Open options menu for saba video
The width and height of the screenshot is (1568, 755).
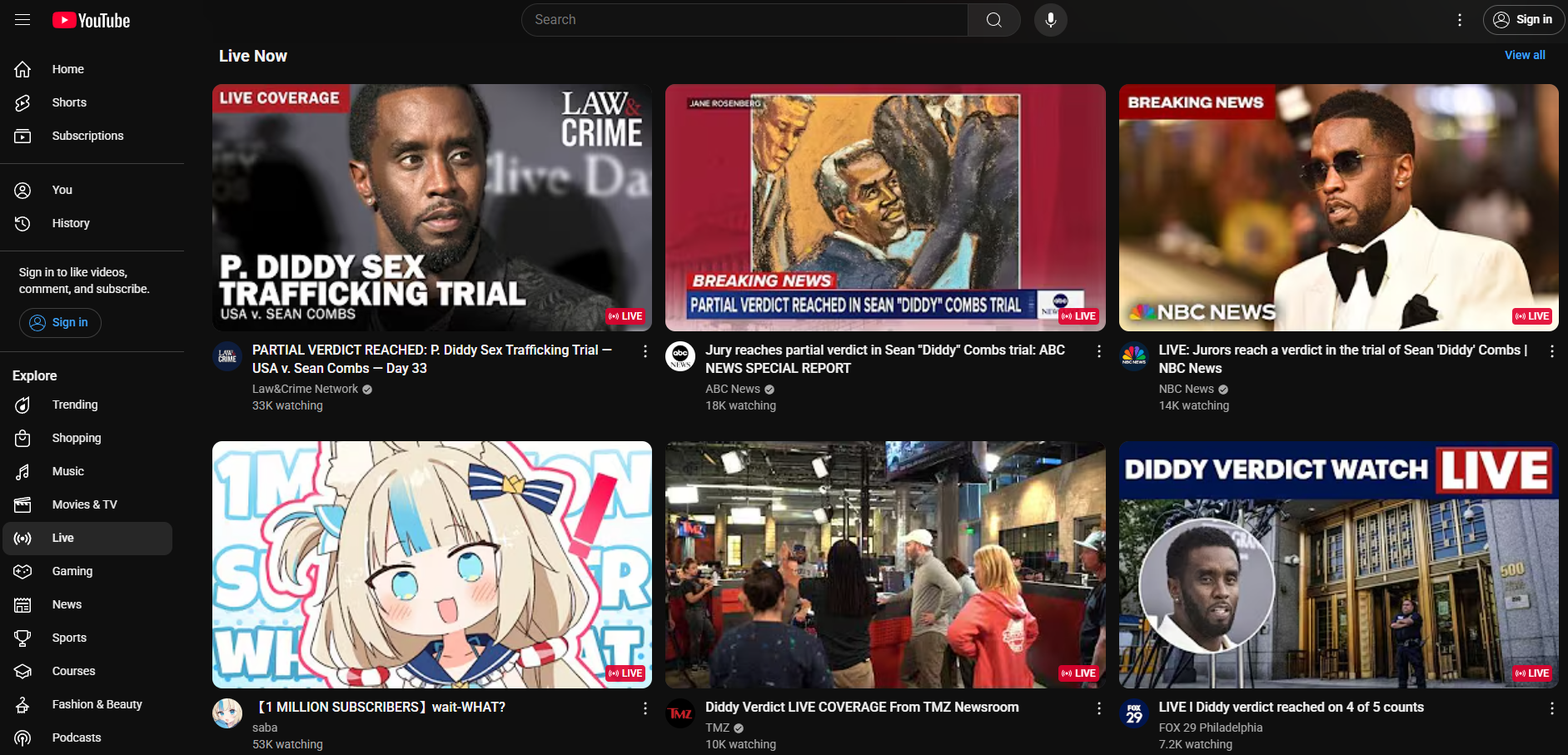[645, 708]
